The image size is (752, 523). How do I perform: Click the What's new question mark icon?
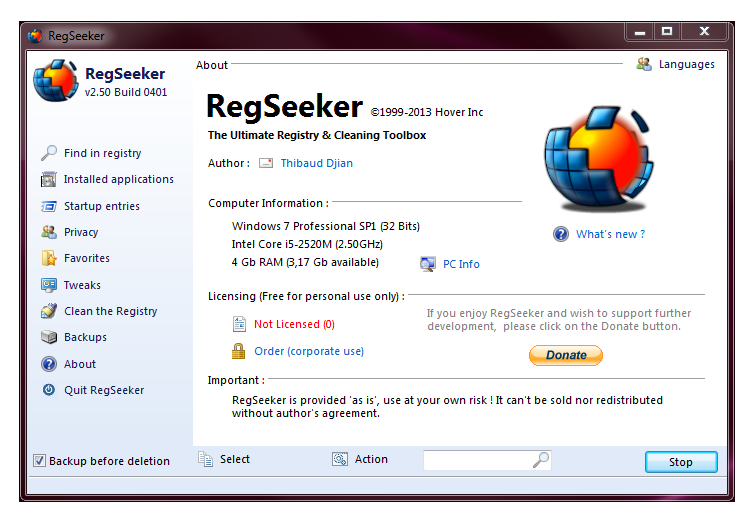561,234
